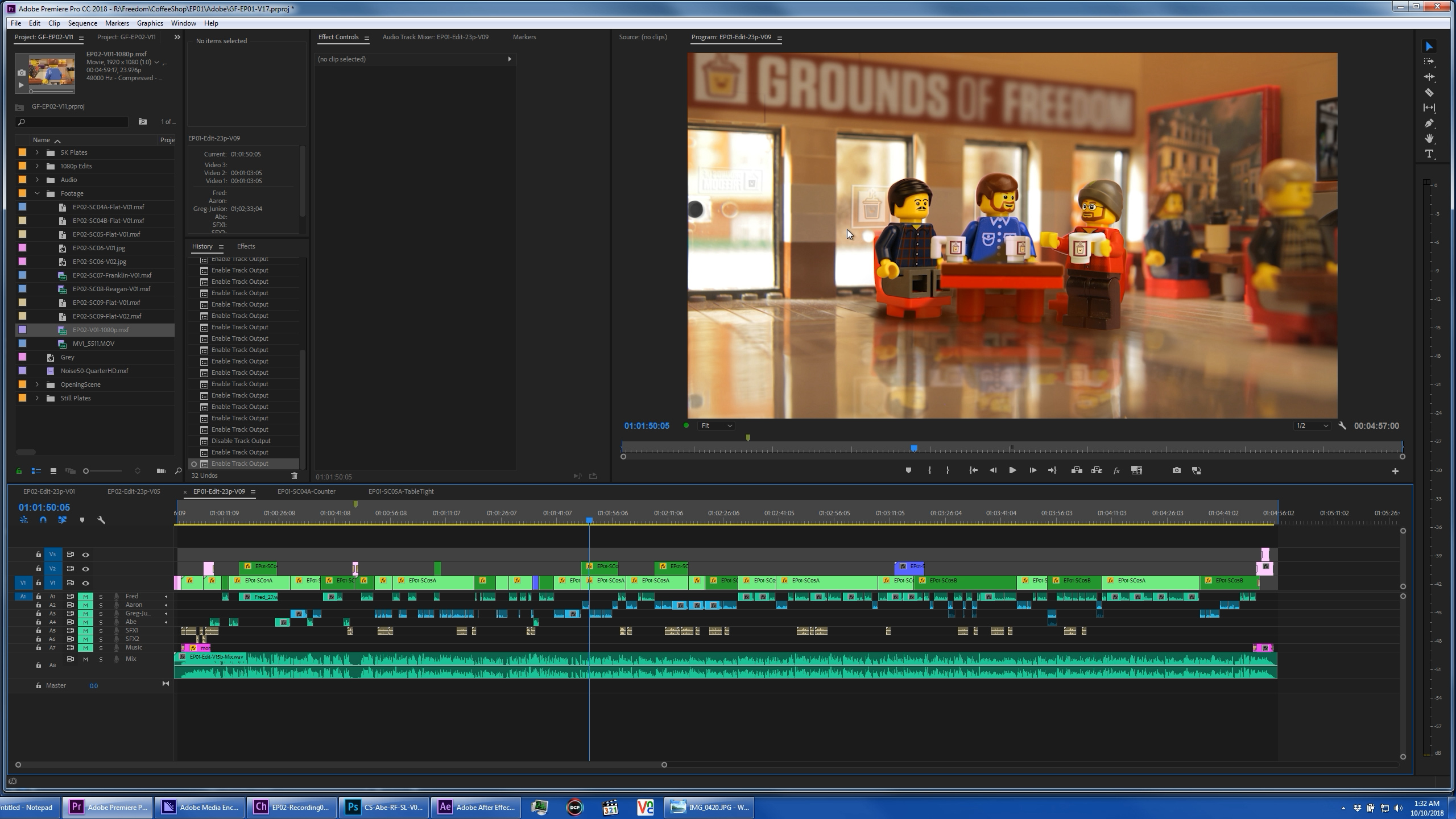Unmute the Fred audio track
The width and height of the screenshot is (1456, 819).
85,597
